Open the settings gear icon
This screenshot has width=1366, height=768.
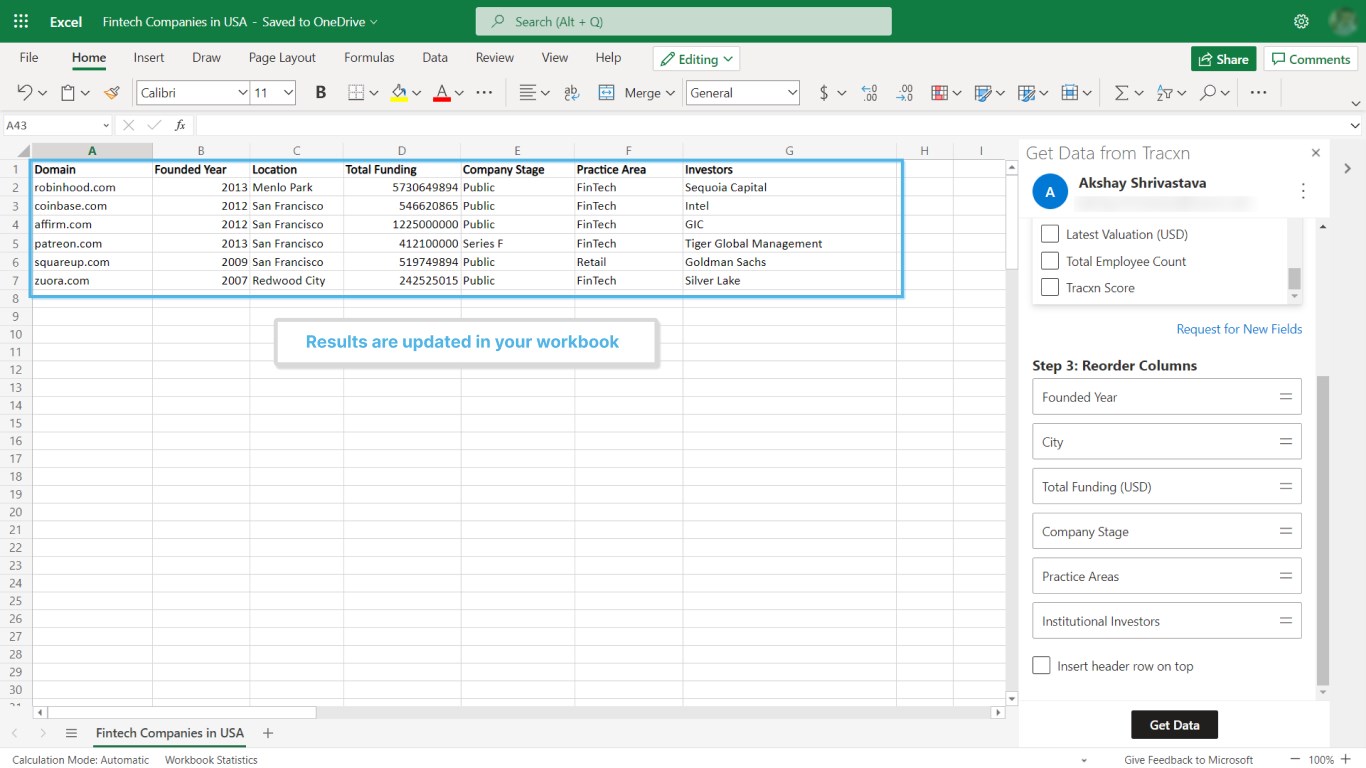tap(1301, 21)
